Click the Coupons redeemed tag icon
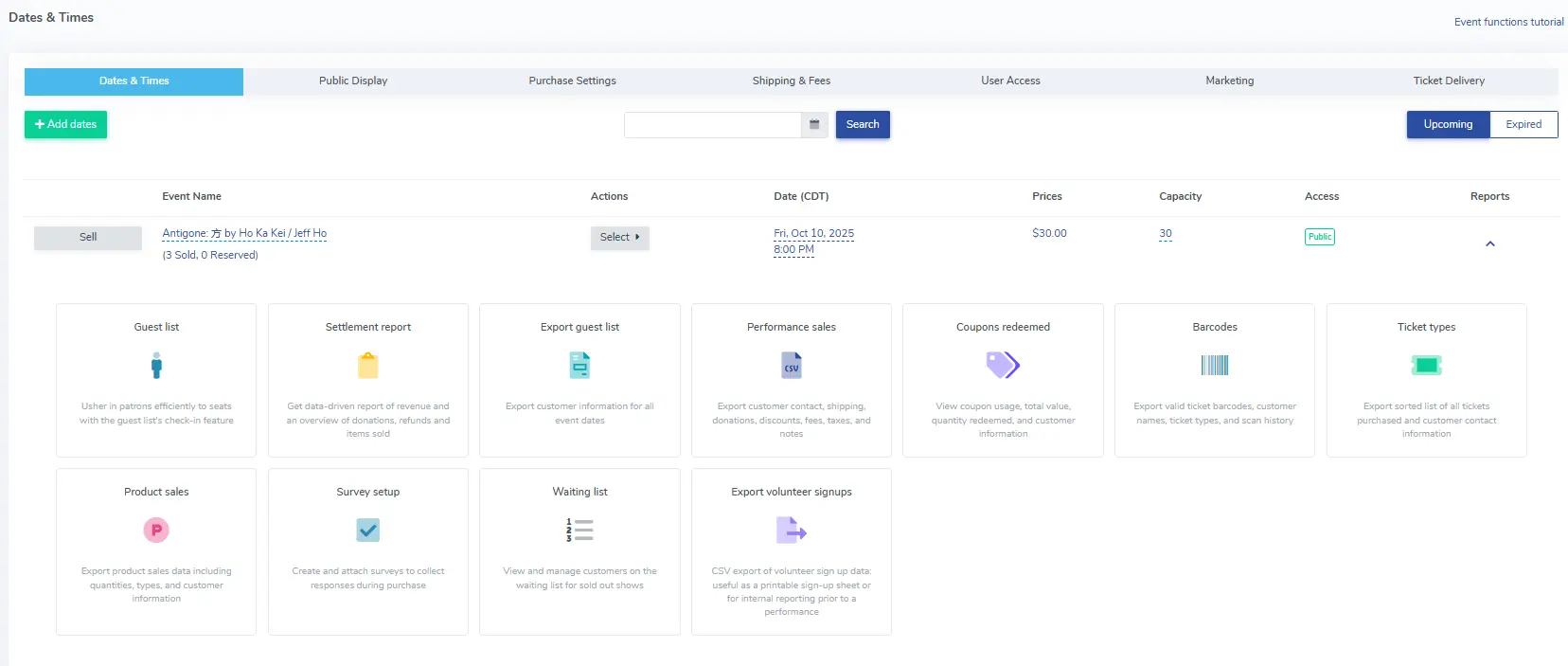The width and height of the screenshot is (1568, 666). (x=1003, y=365)
